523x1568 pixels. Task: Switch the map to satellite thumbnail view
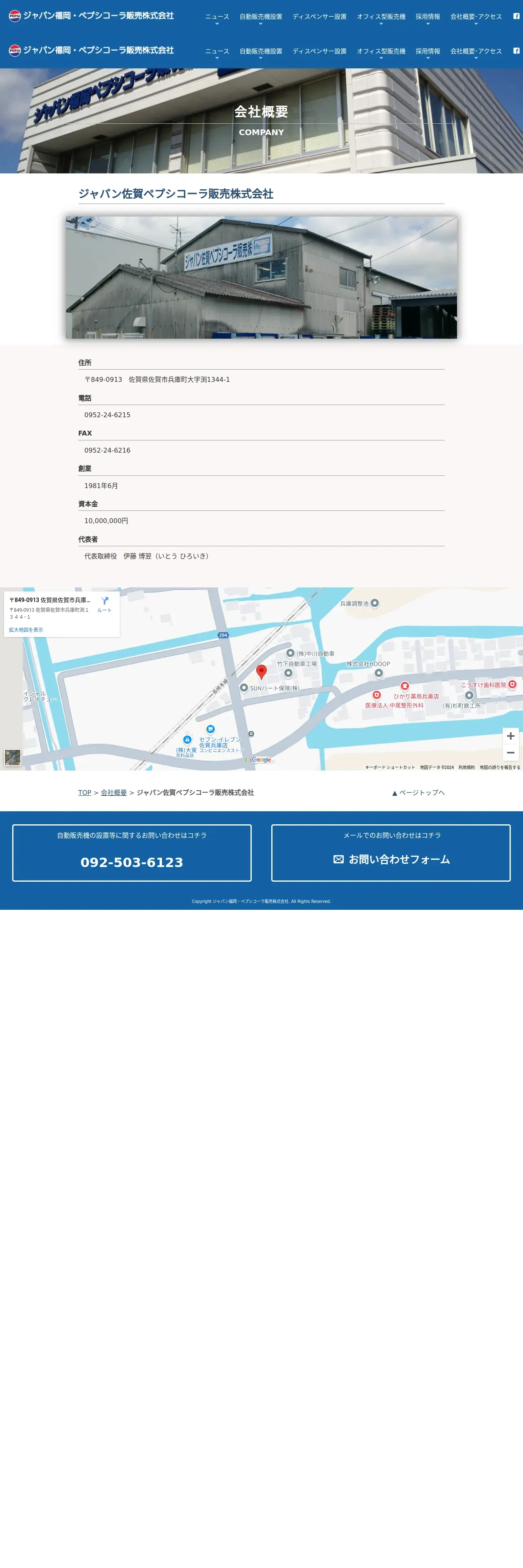13,757
